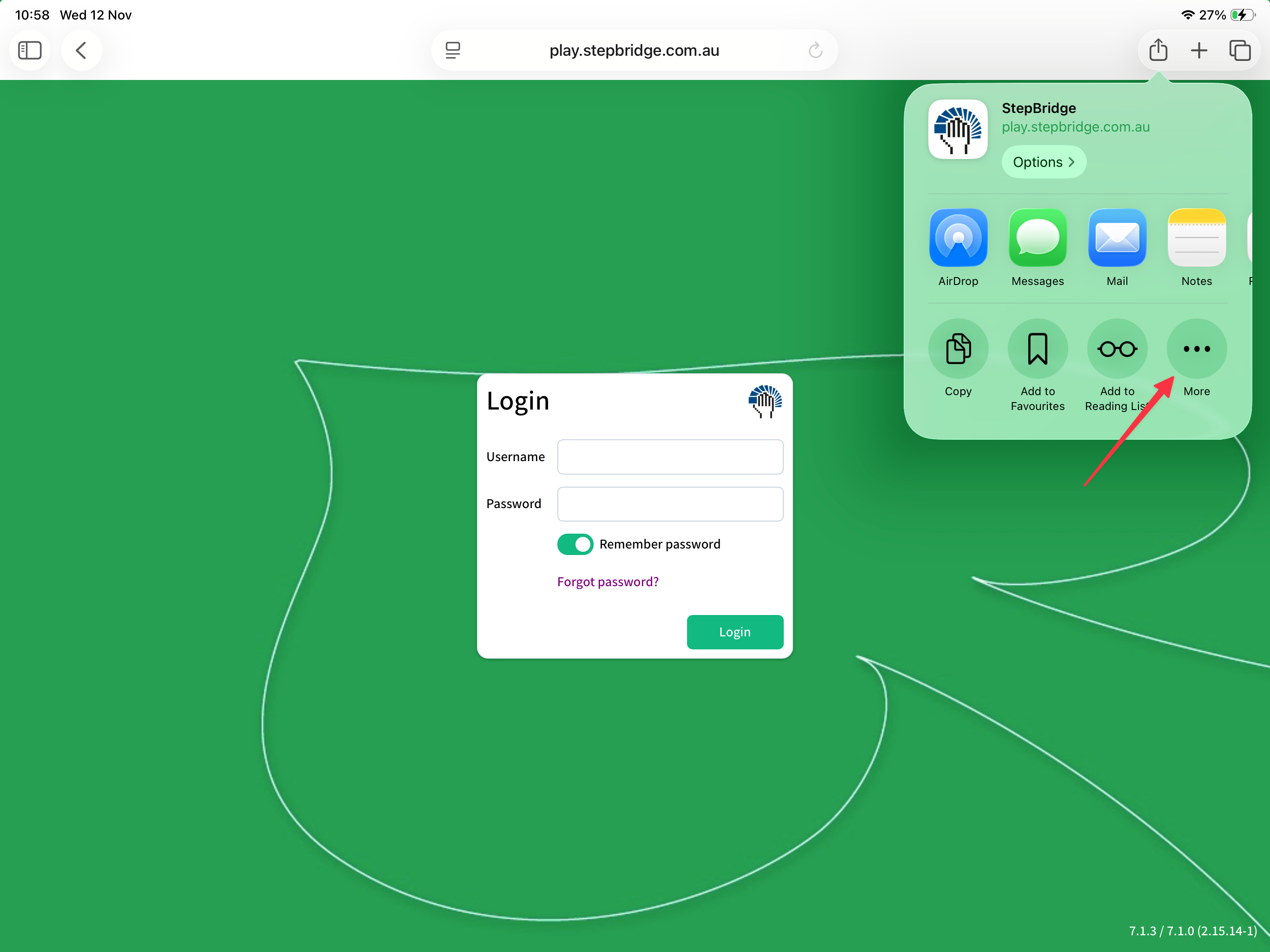
Task: Save the page to Notes
Action: tap(1197, 238)
